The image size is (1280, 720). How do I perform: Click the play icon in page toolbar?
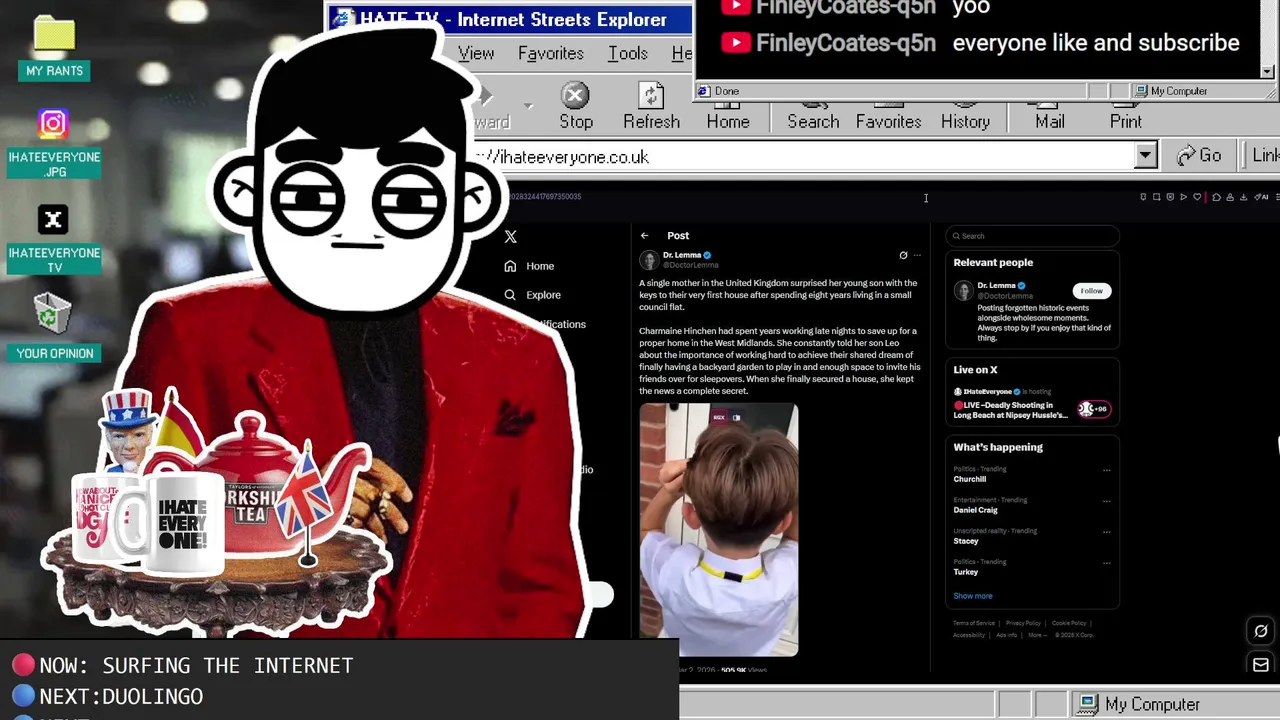coord(1183,197)
